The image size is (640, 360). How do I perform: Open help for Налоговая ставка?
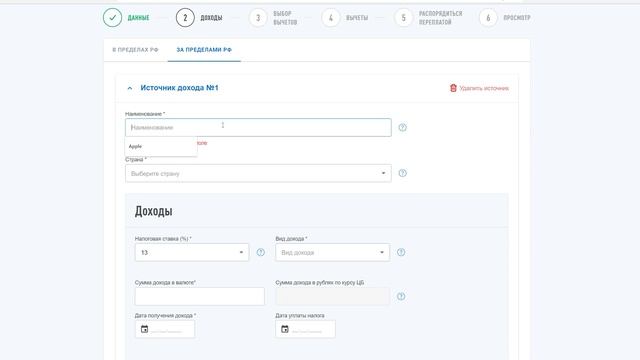[x=260, y=253]
